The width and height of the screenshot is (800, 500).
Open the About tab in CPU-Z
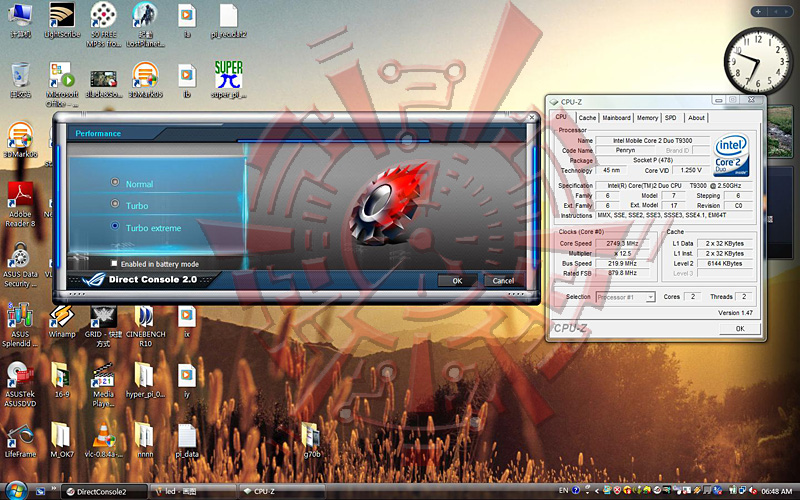click(696, 117)
